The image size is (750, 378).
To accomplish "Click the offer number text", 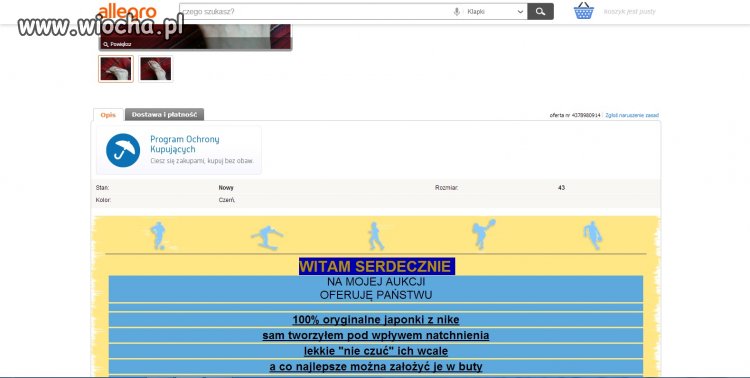I will [575, 115].
